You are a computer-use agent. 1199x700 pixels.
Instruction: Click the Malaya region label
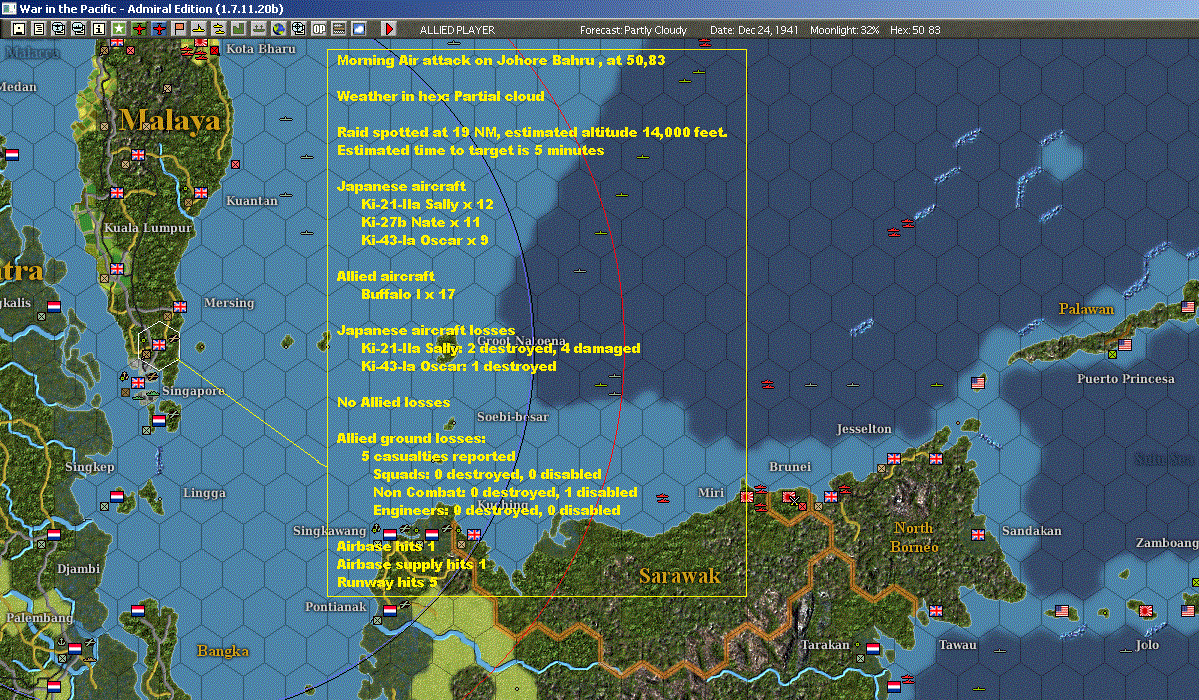pyautogui.click(x=170, y=120)
